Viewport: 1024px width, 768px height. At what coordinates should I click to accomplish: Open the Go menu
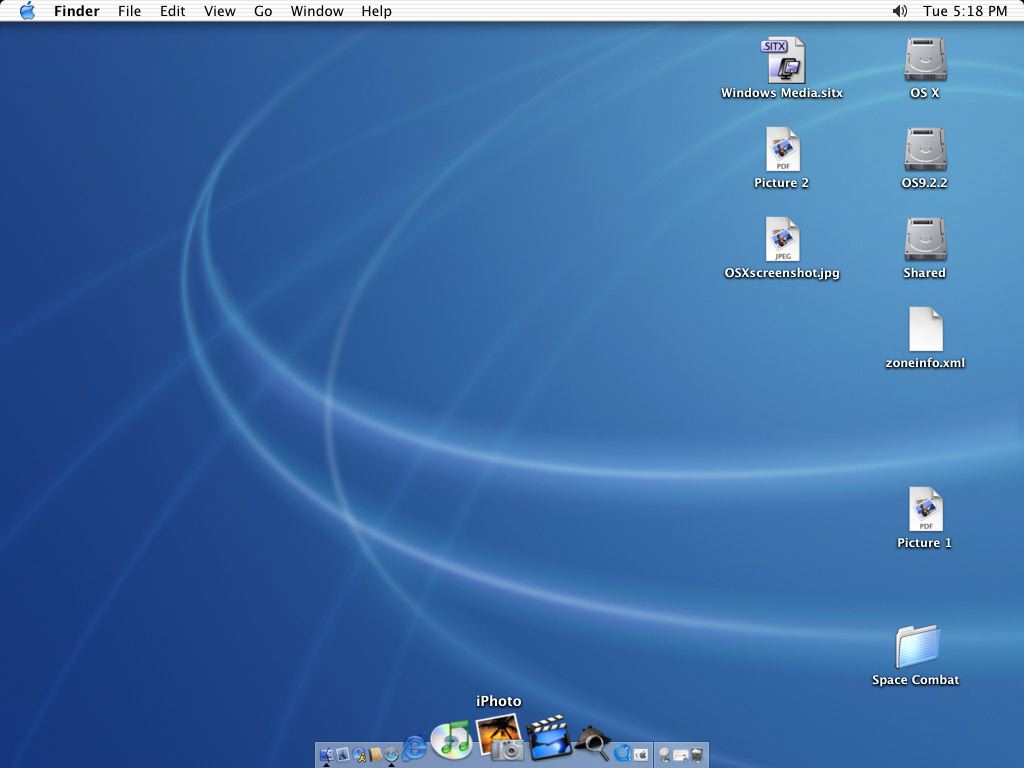(x=262, y=11)
